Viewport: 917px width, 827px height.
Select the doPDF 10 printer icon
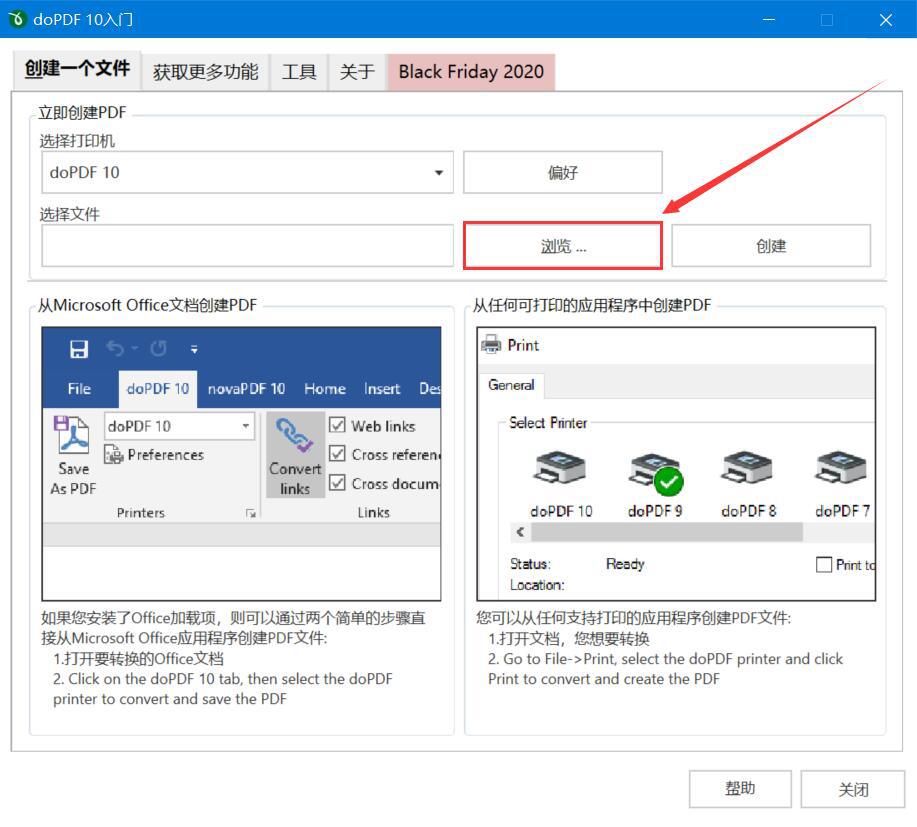tap(560, 468)
